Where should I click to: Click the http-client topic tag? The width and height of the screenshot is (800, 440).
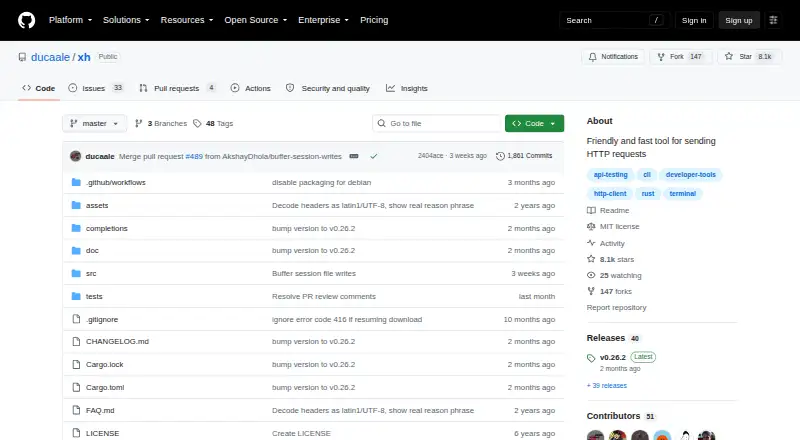(x=610, y=193)
